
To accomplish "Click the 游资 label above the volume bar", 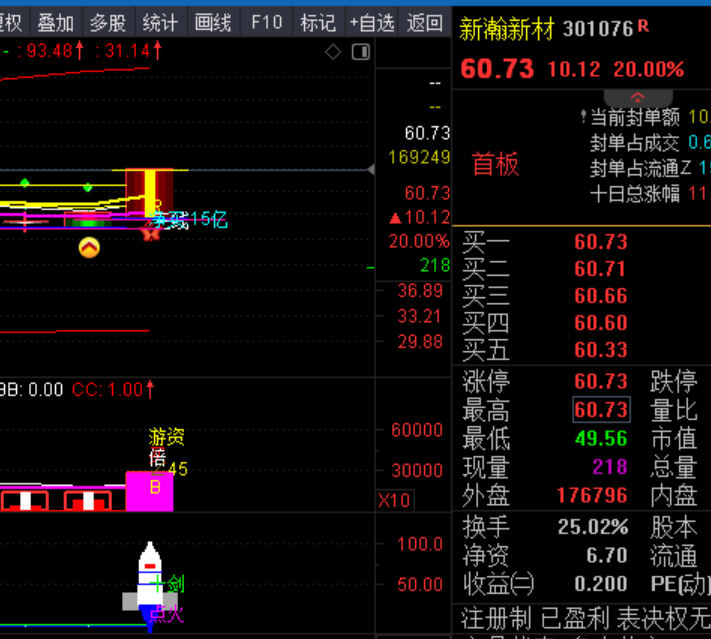I will click(x=166, y=436).
